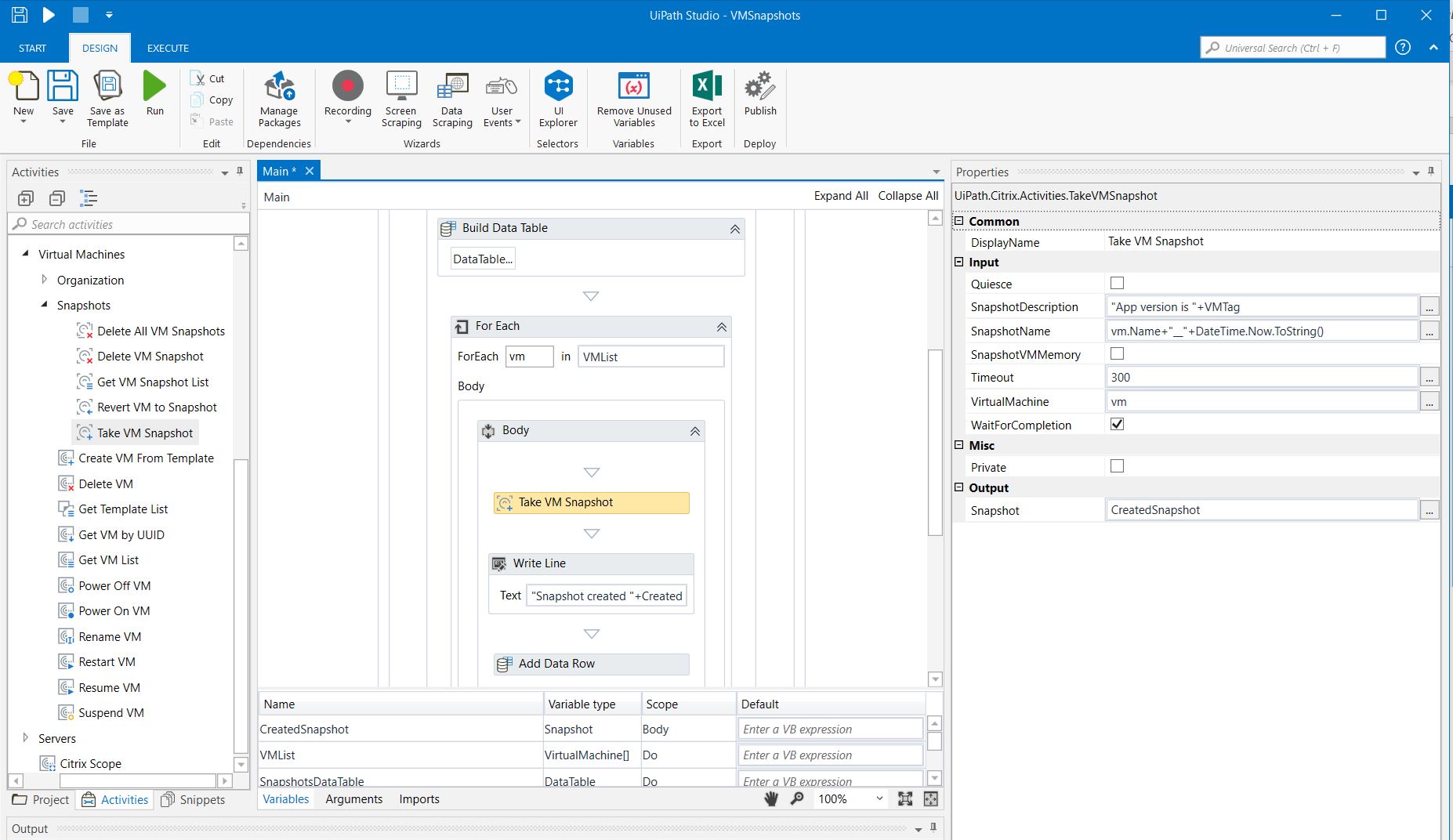This screenshot has height=840, width=1453.
Task: Click the New workflow icon
Action: click(x=24, y=86)
